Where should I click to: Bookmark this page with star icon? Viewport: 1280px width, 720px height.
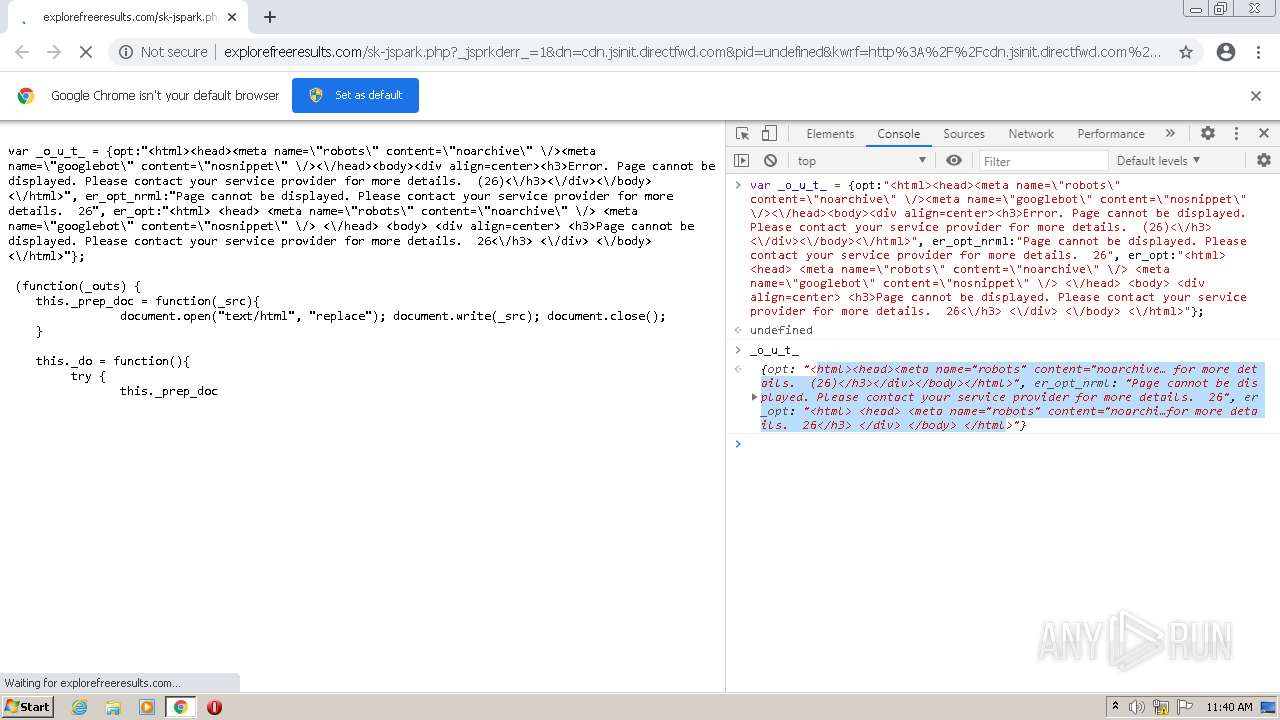click(1186, 52)
